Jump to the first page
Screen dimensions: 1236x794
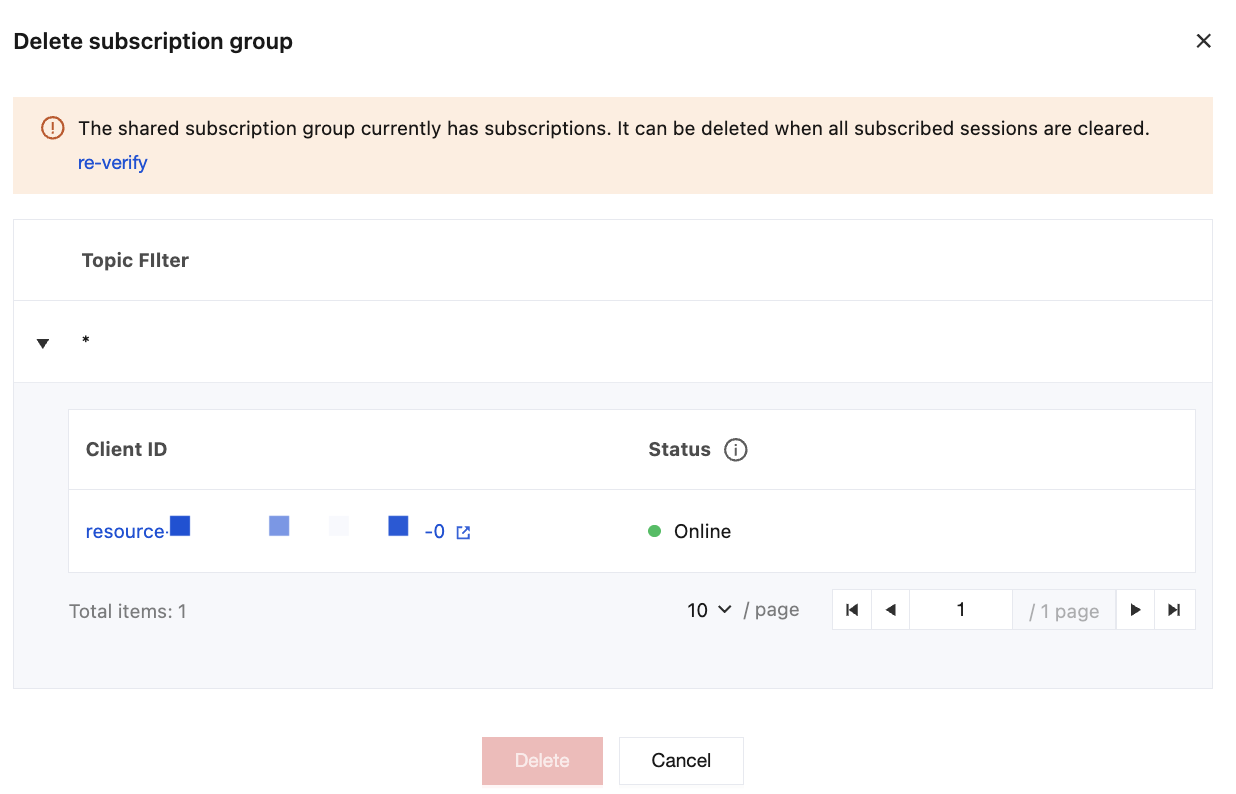(x=852, y=610)
